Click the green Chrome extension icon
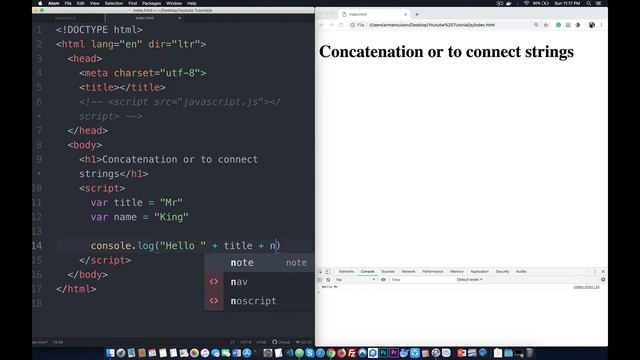640x360 pixels. [558, 25]
